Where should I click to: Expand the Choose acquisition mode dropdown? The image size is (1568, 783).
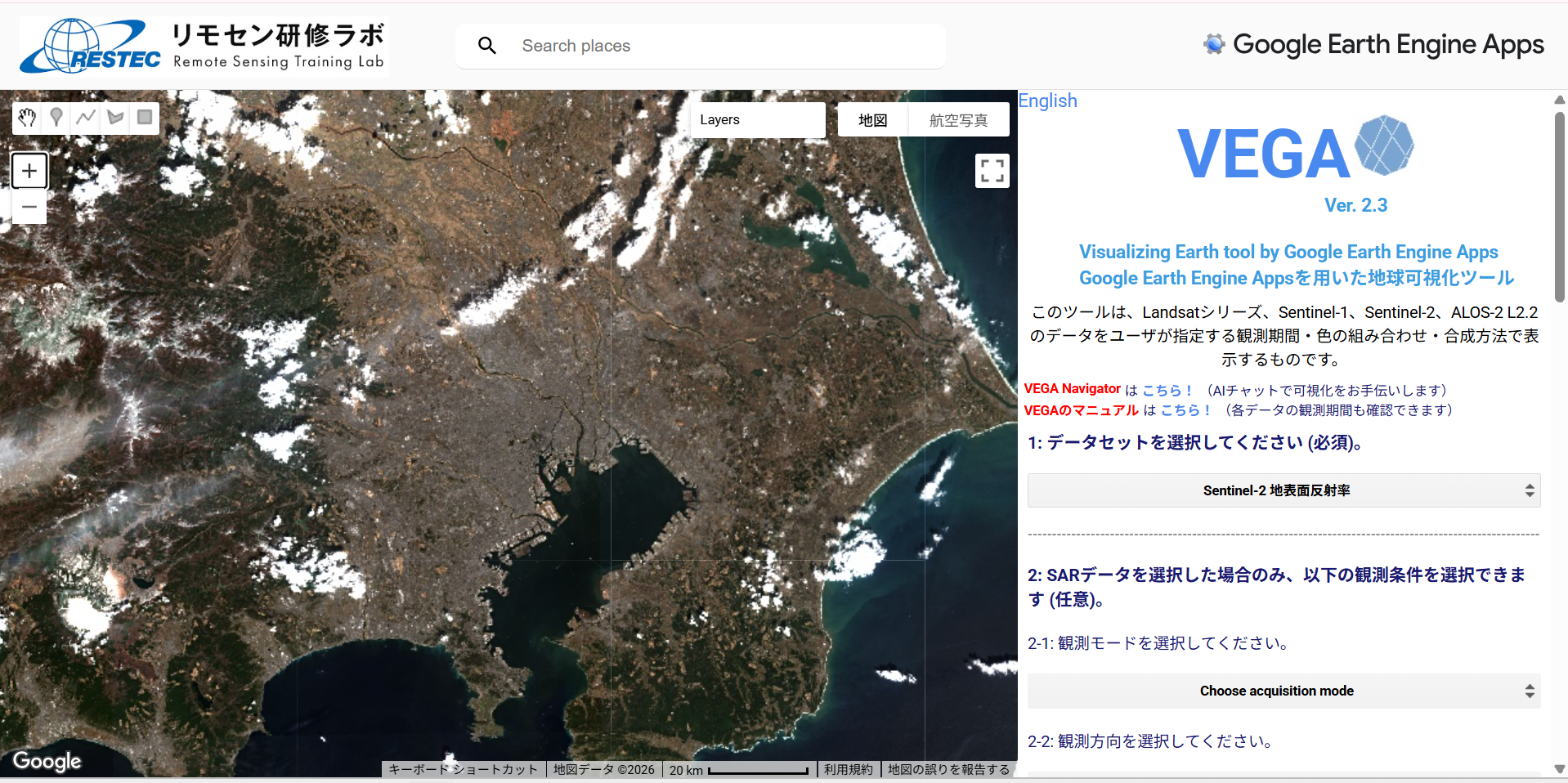pos(1284,691)
